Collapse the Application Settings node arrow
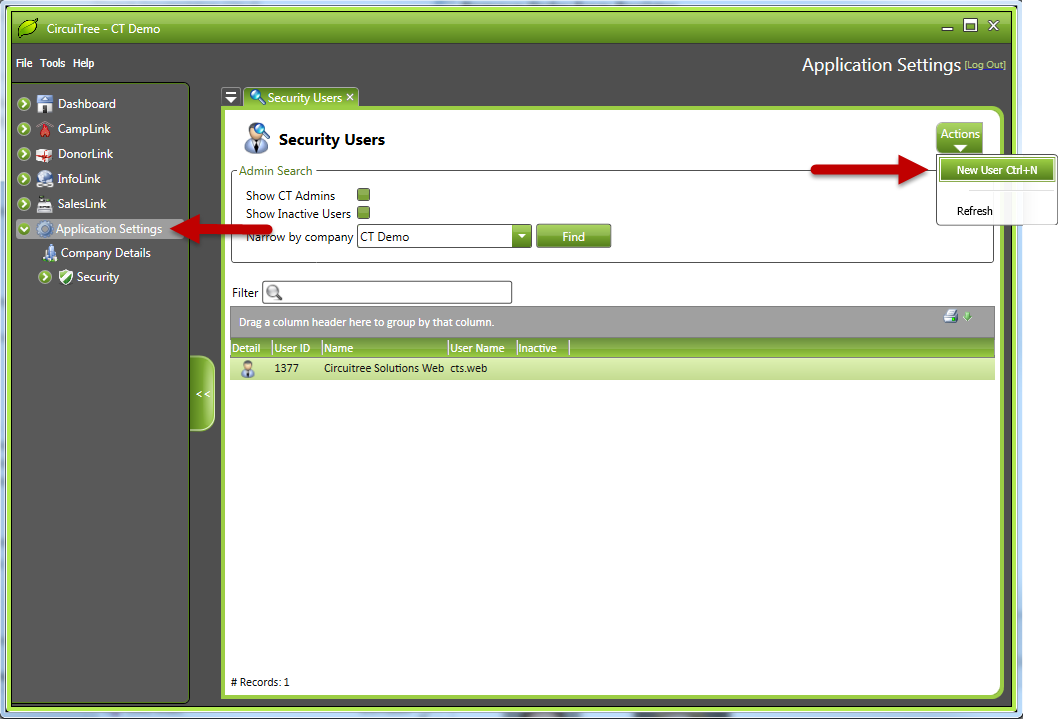This screenshot has height=719, width=1058. point(24,229)
